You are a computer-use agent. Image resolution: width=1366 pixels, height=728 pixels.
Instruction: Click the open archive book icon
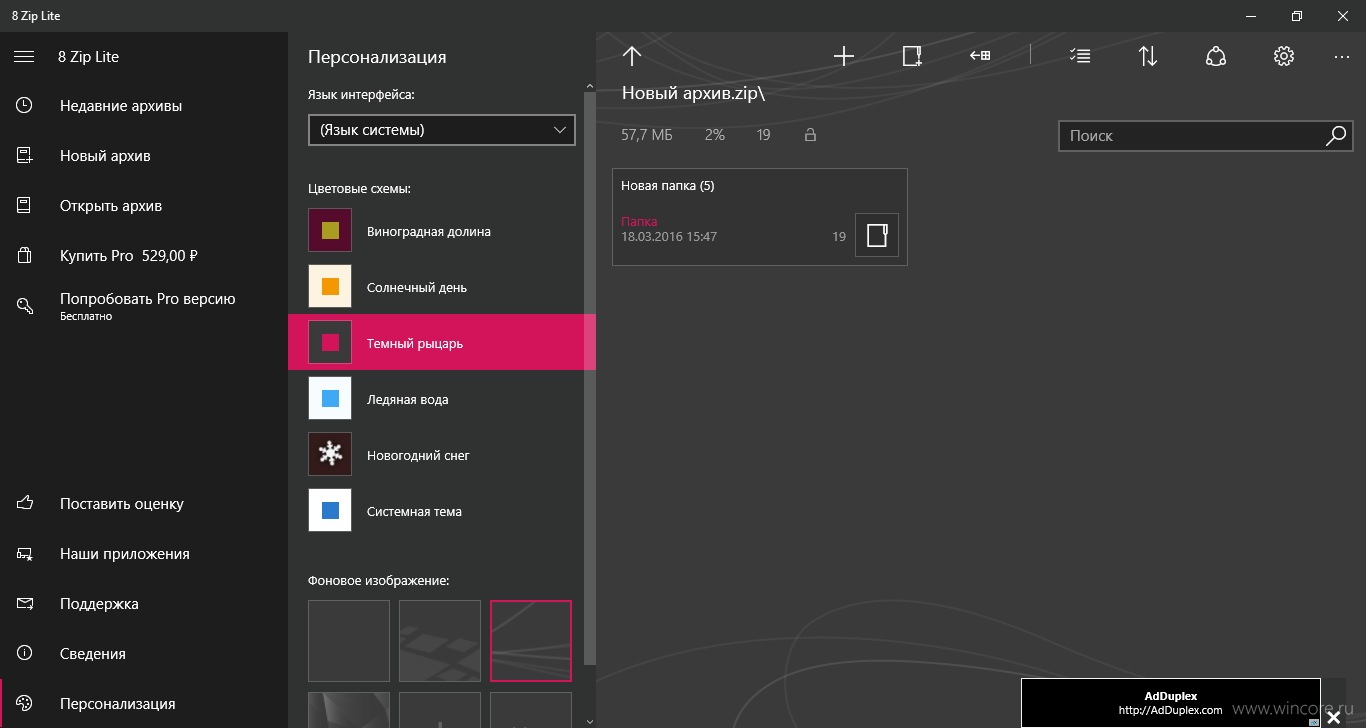25,205
